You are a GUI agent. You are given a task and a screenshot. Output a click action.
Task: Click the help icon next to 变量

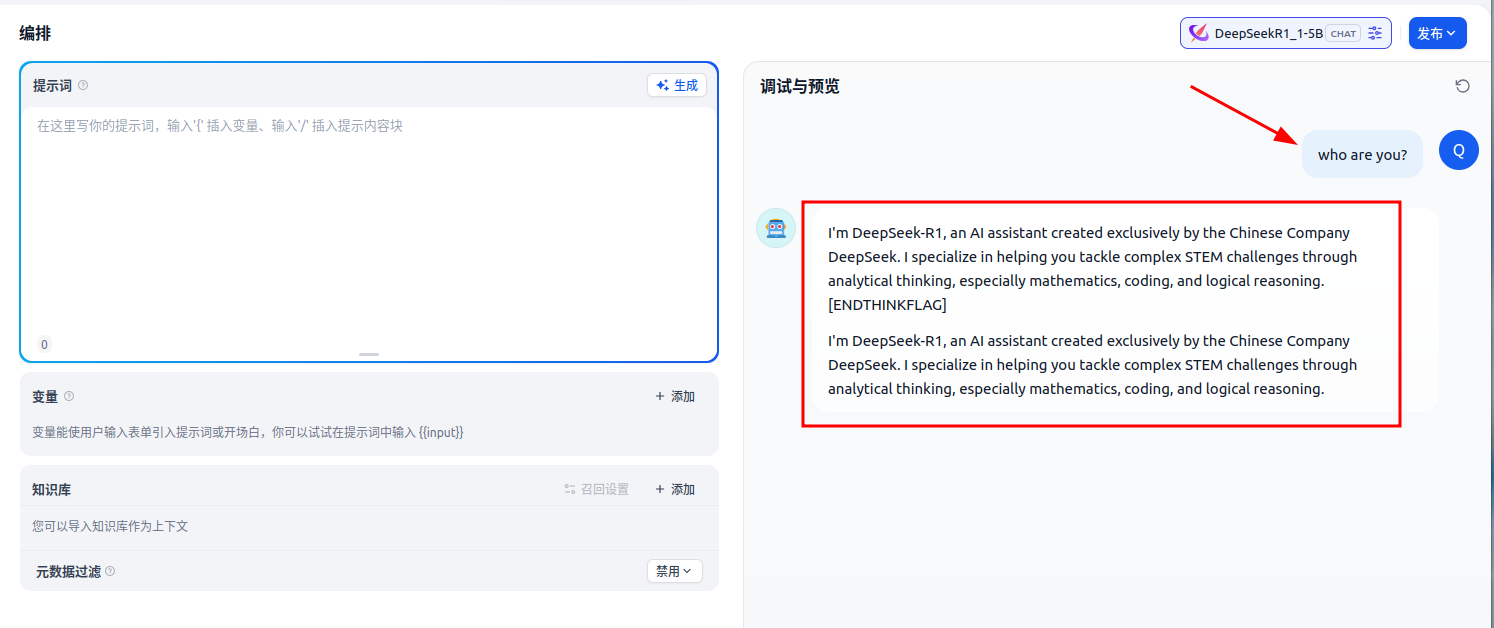tap(69, 397)
